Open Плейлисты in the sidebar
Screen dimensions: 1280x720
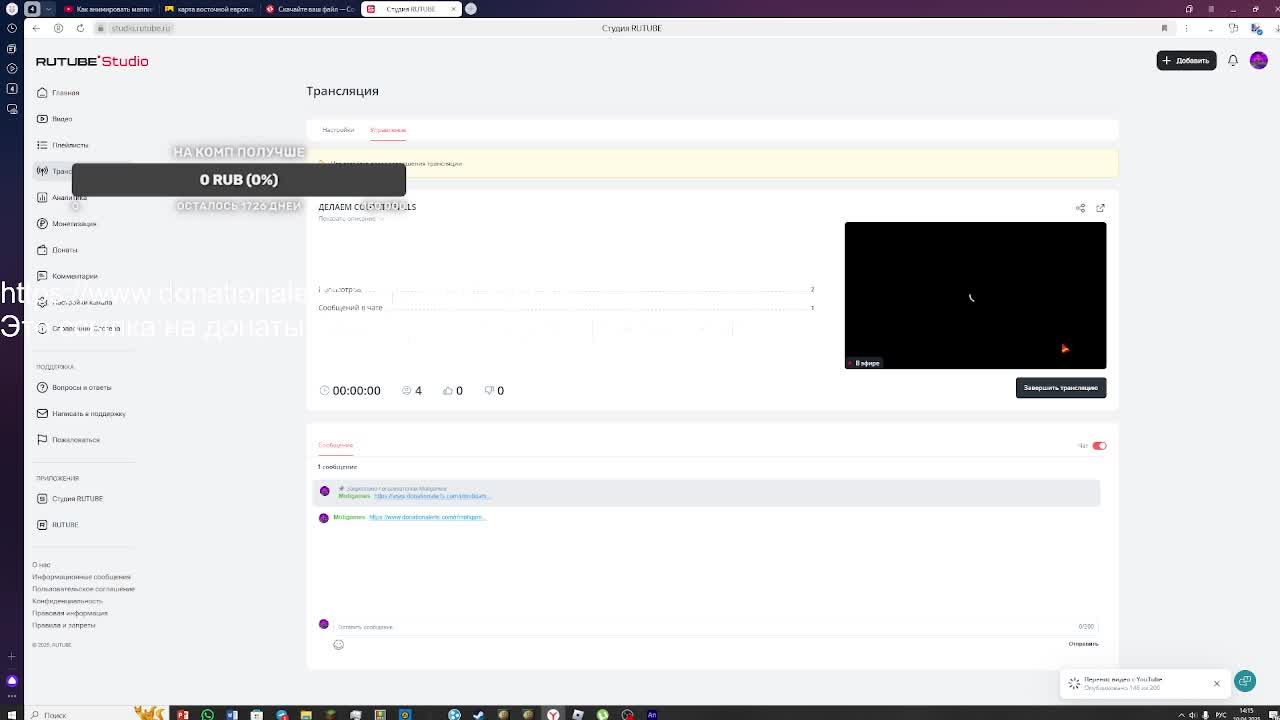coord(63,145)
